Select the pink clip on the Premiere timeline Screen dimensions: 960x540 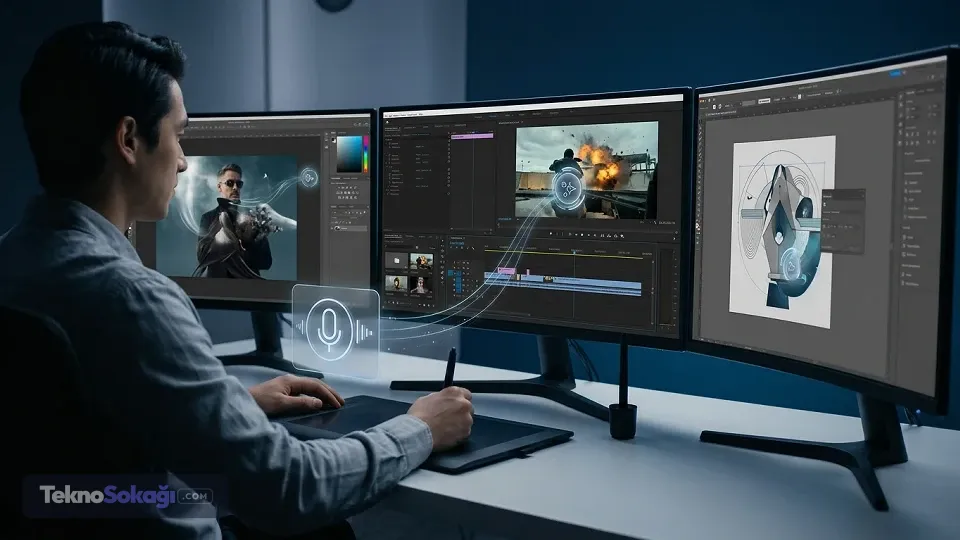pyautogui.click(x=506, y=271)
